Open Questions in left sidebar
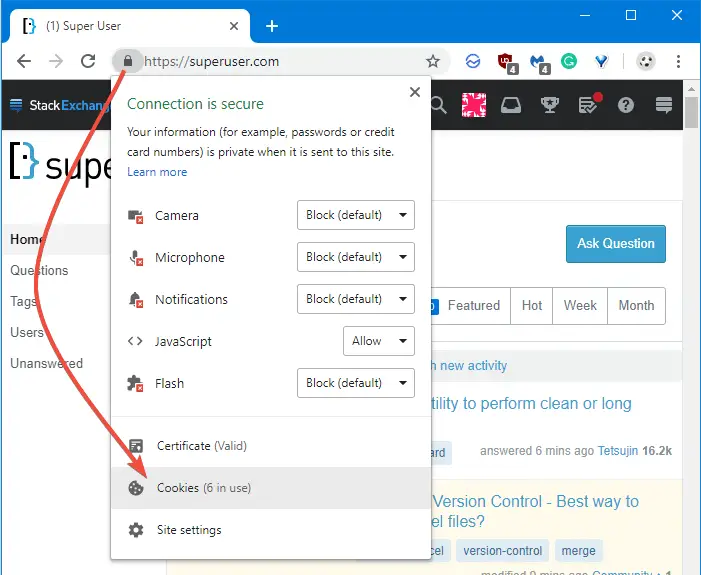Image resolution: width=701 pixels, height=575 pixels. click(x=39, y=271)
